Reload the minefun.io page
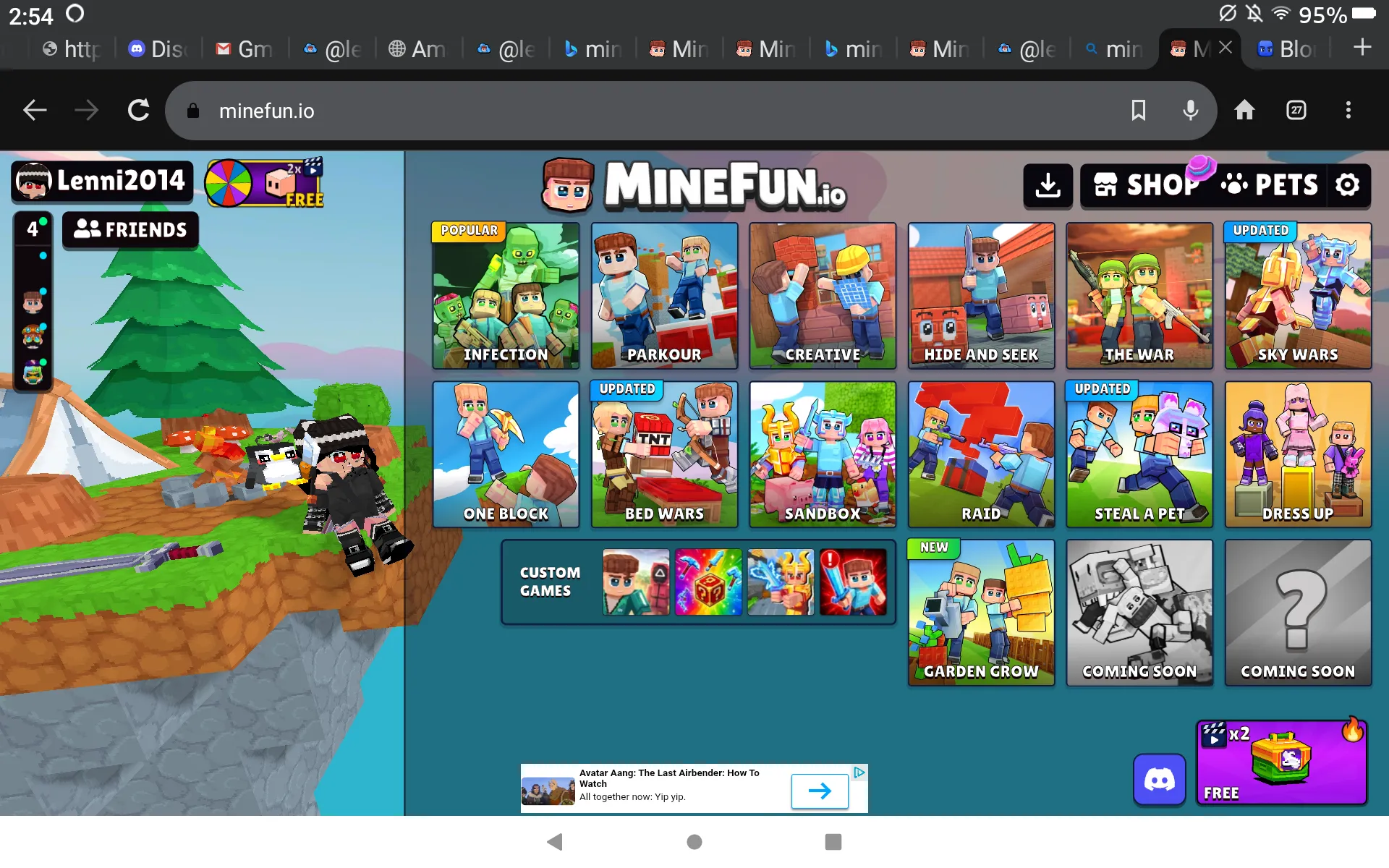 [139, 111]
